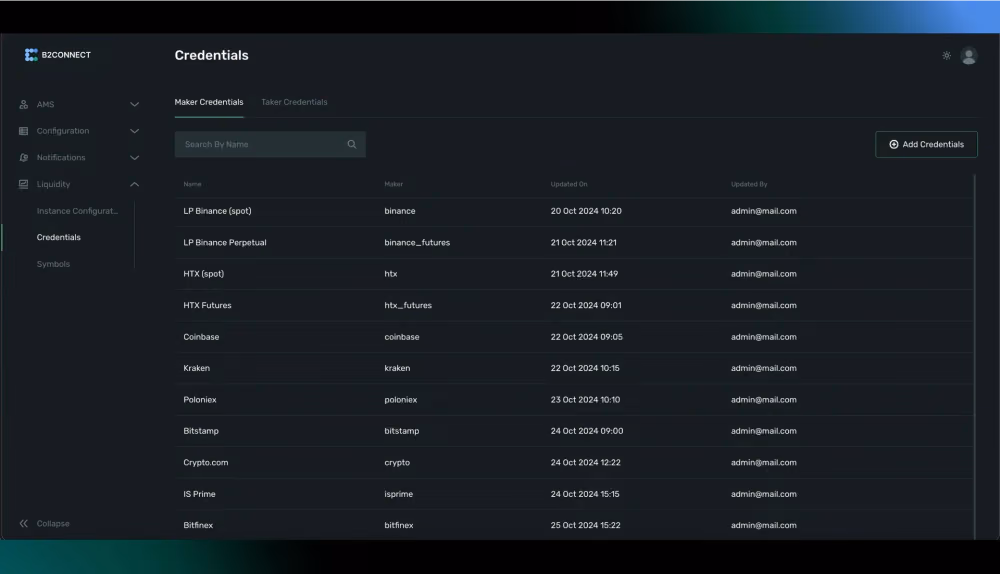Sort by the Updated By column header

(x=749, y=184)
